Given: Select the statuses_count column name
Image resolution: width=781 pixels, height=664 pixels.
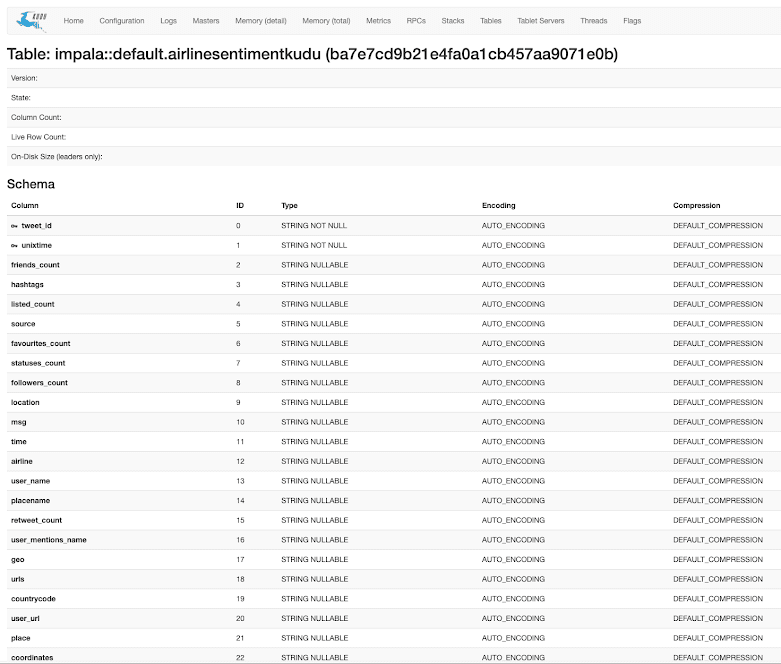Looking at the screenshot, I should pyautogui.click(x=38, y=363).
